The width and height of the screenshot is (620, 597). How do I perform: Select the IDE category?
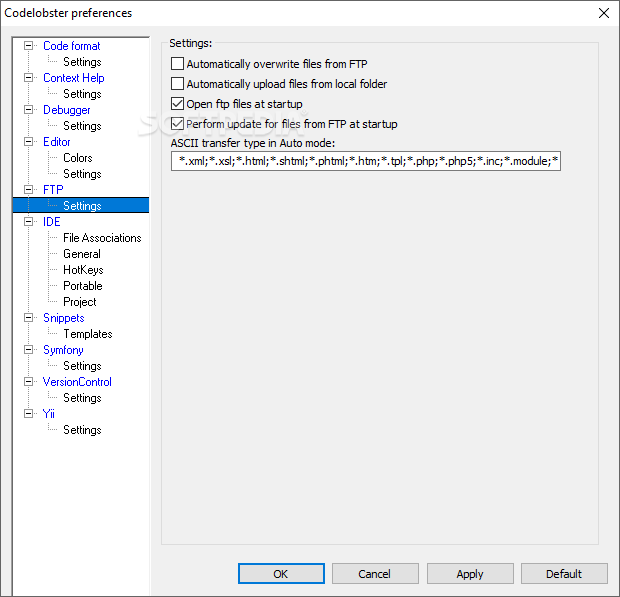[51, 222]
